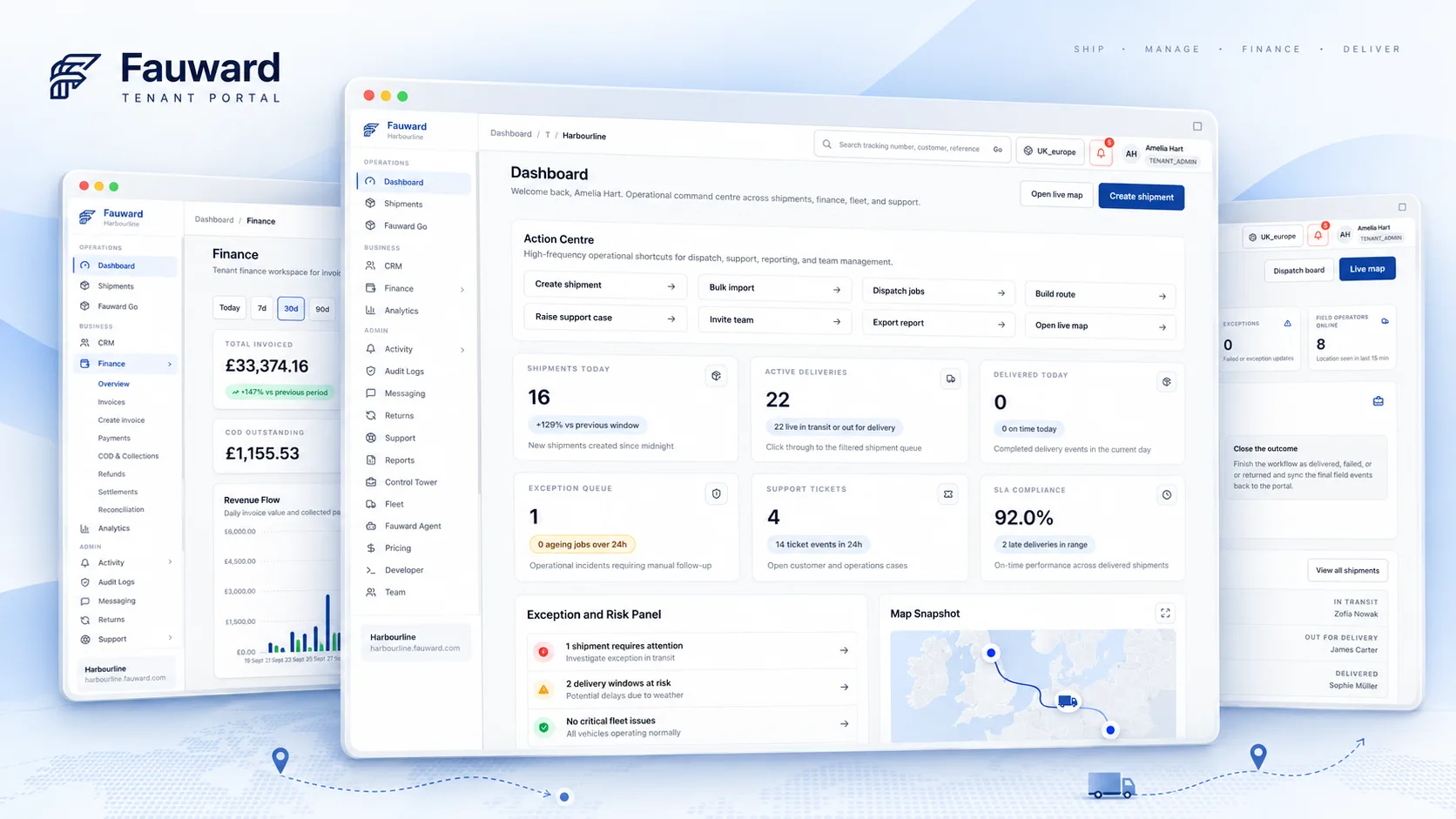1456x819 pixels.
Task: Click the Open live map button beside Create shipment
Action: tap(1056, 194)
